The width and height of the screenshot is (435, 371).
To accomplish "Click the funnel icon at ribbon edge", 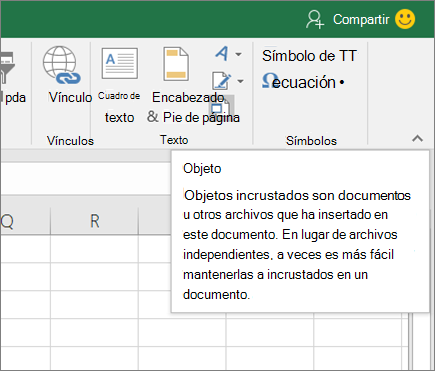I will 7,68.
